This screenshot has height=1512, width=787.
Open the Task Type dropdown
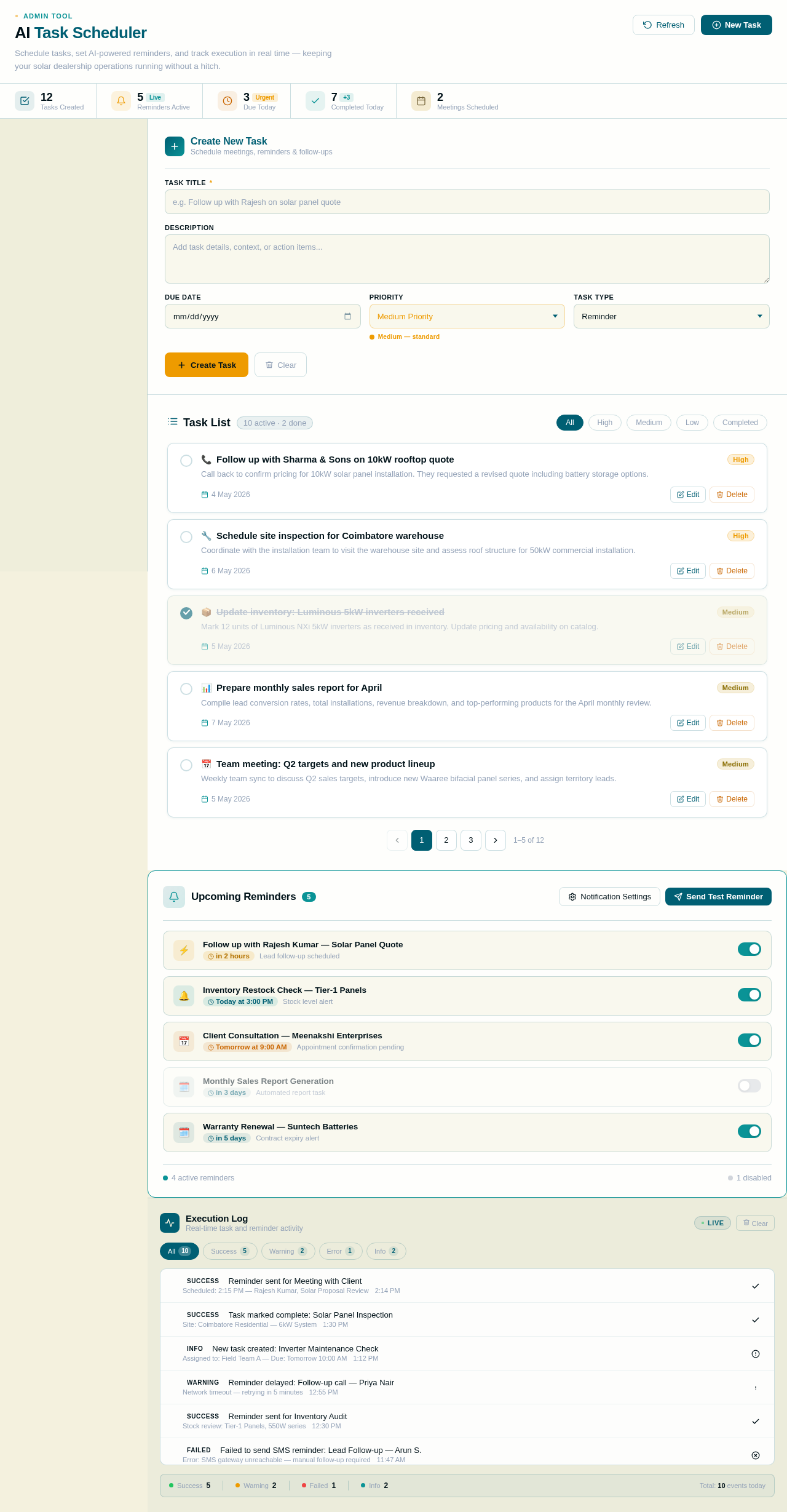[x=671, y=316]
